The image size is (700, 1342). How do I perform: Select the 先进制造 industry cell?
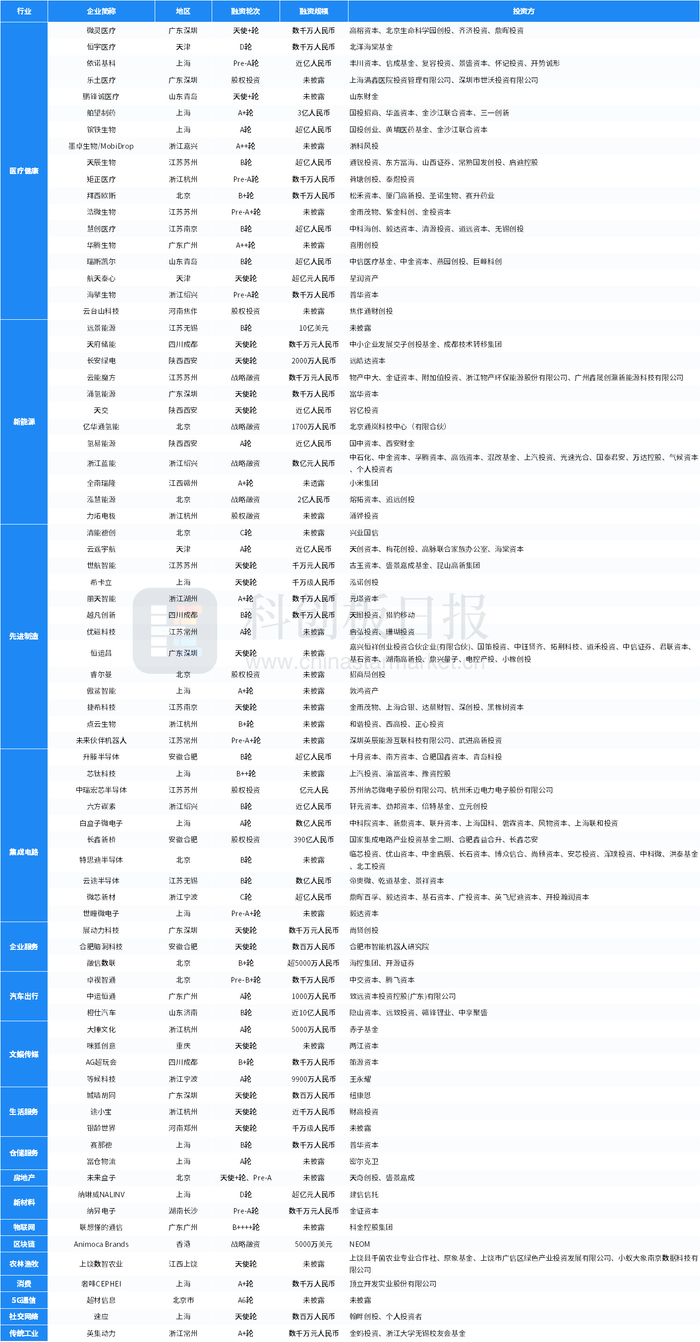click(x=24, y=636)
